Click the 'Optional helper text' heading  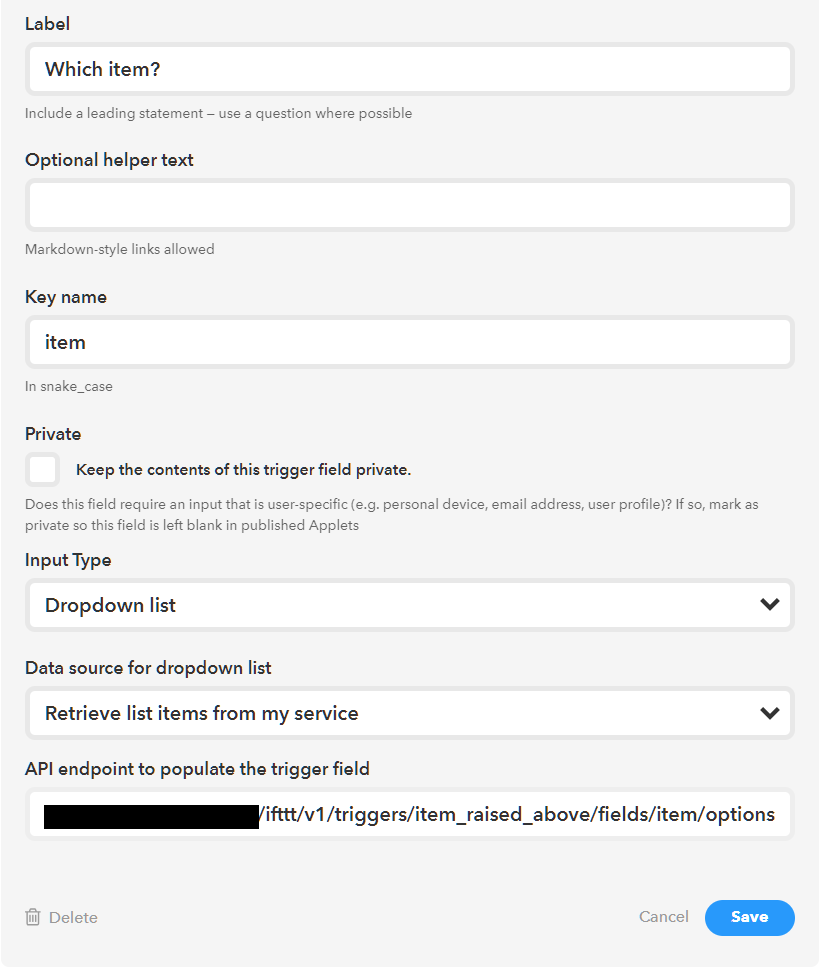click(109, 160)
